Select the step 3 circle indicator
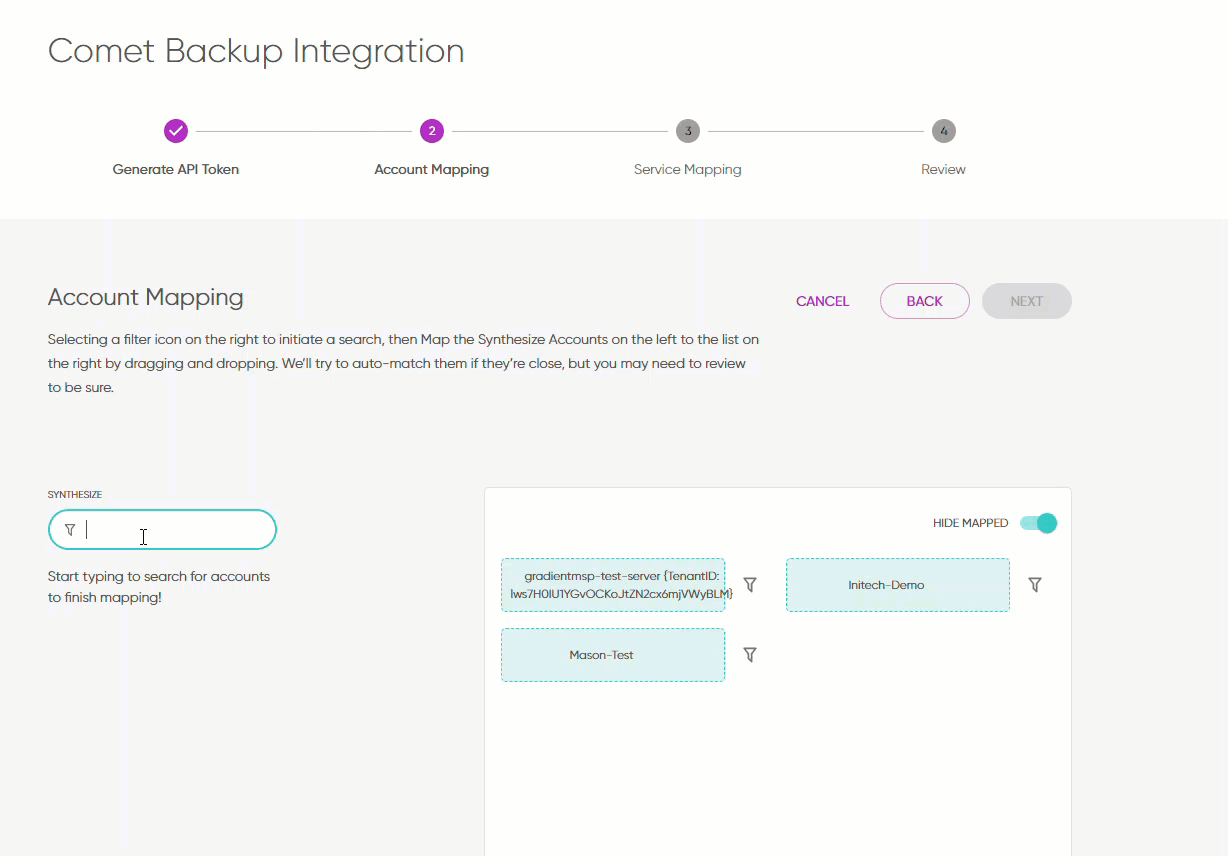1228x856 pixels. click(x=688, y=131)
